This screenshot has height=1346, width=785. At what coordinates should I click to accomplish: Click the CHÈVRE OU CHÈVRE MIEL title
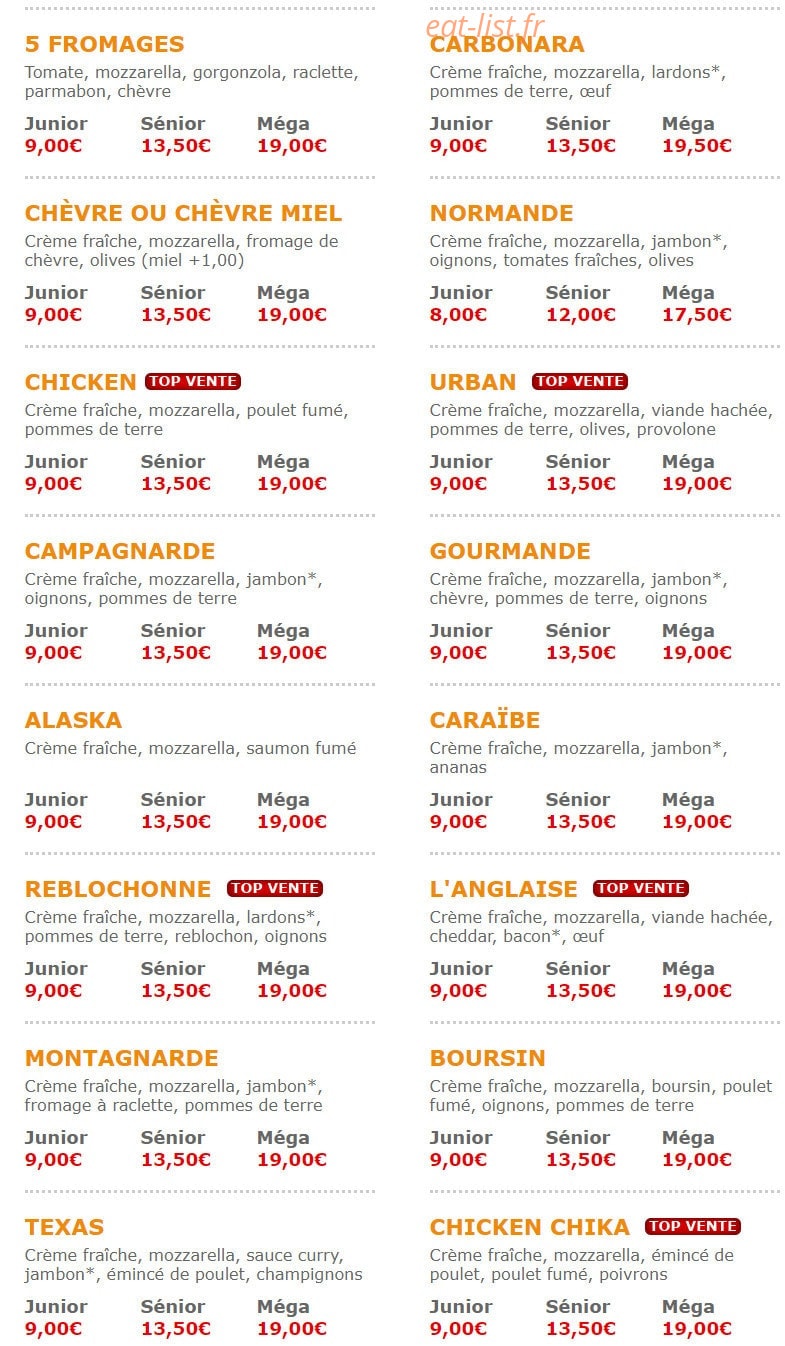(x=183, y=213)
